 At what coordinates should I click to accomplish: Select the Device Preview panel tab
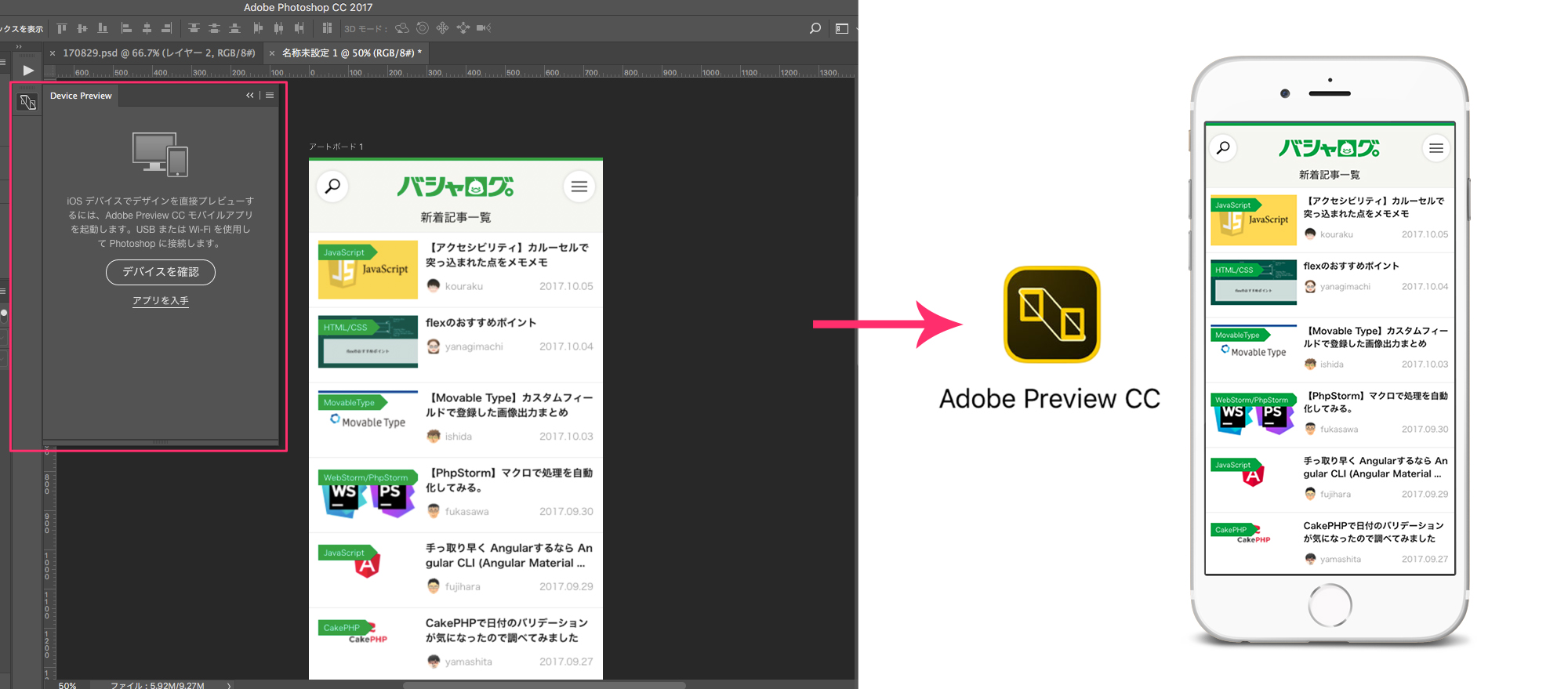pyautogui.click(x=81, y=96)
